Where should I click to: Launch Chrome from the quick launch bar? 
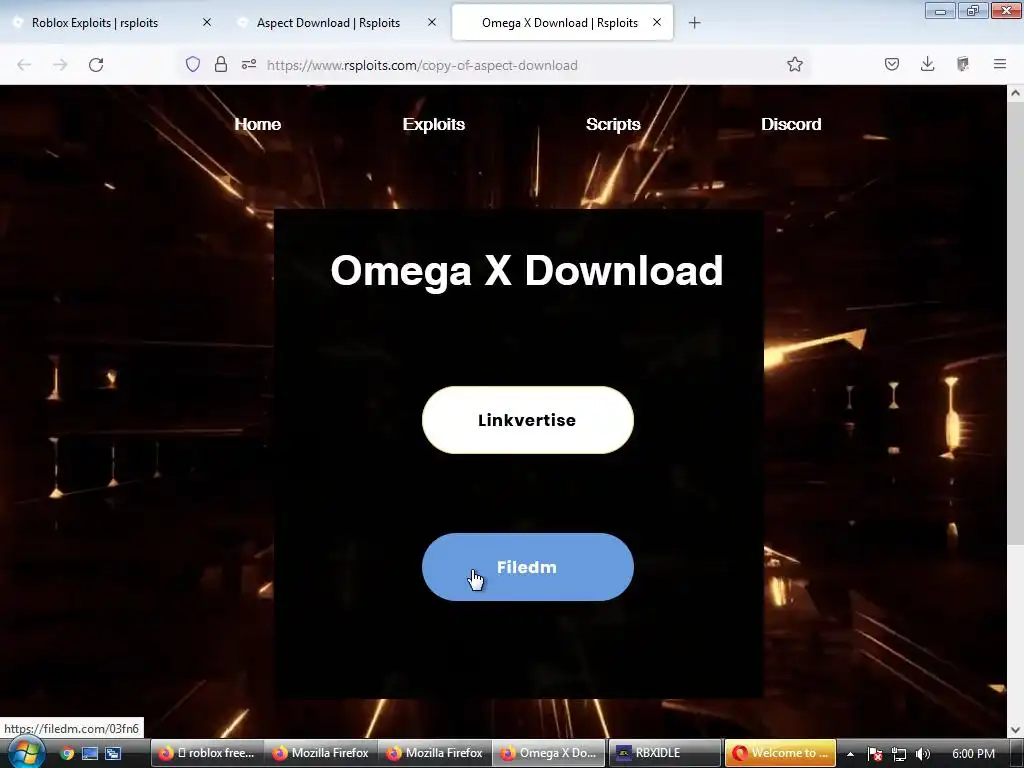tap(67, 753)
